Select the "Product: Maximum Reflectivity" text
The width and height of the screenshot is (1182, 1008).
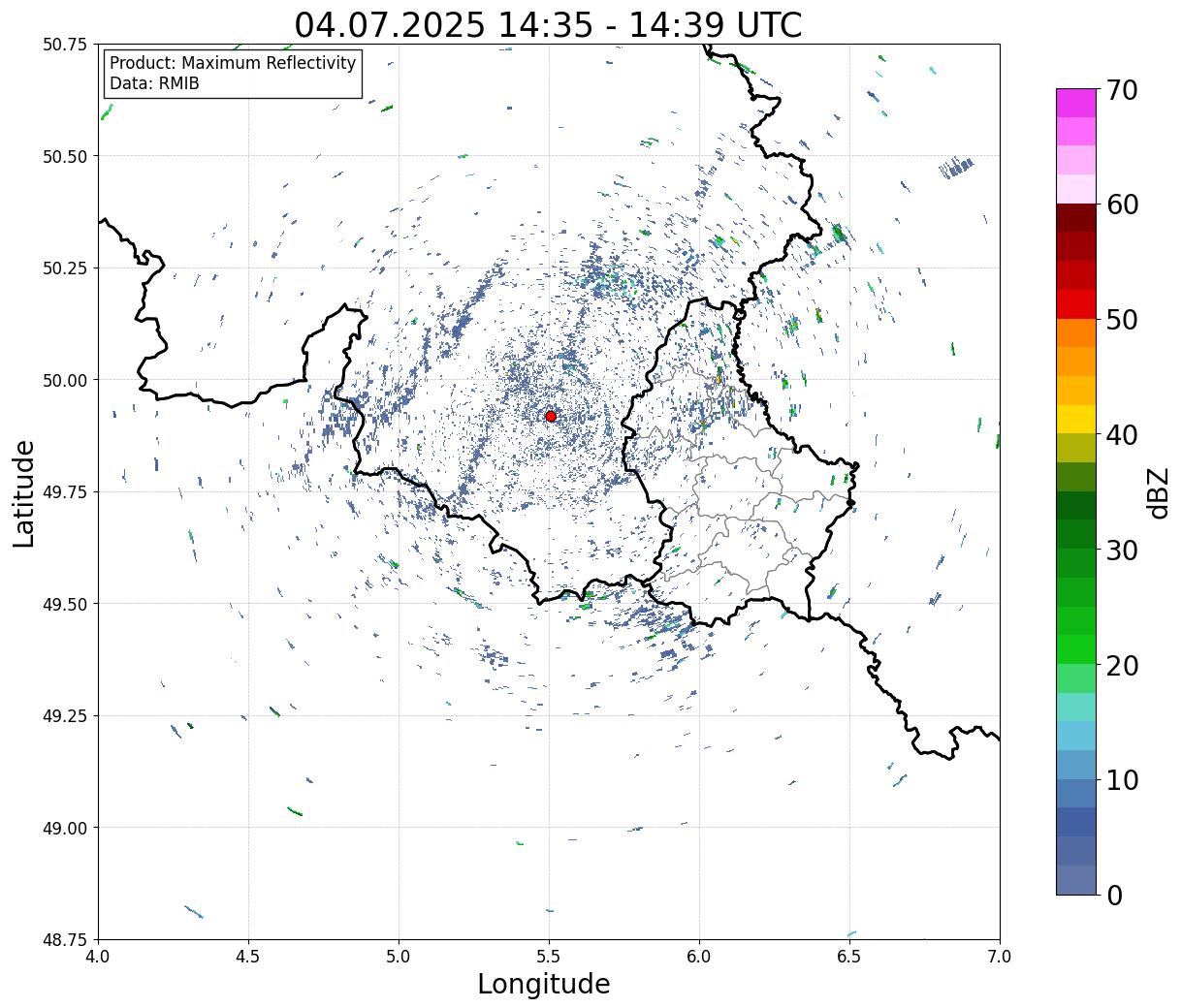233,64
